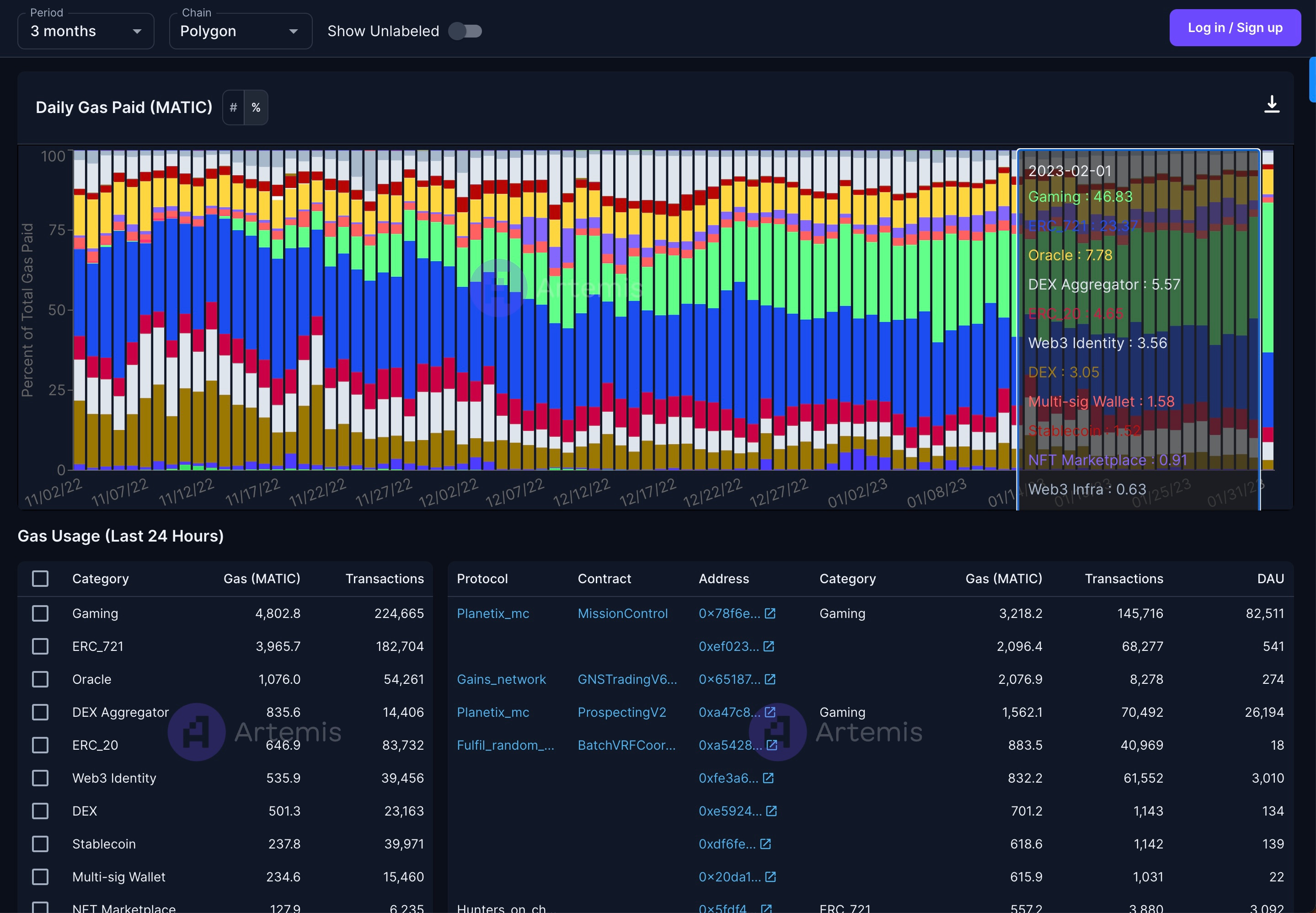Open external link icon for 0x78f6e address

point(770,613)
